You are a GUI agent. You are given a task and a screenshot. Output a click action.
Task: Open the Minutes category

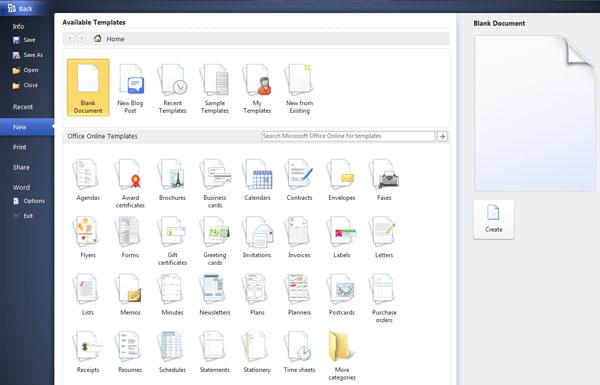point(173,295)
